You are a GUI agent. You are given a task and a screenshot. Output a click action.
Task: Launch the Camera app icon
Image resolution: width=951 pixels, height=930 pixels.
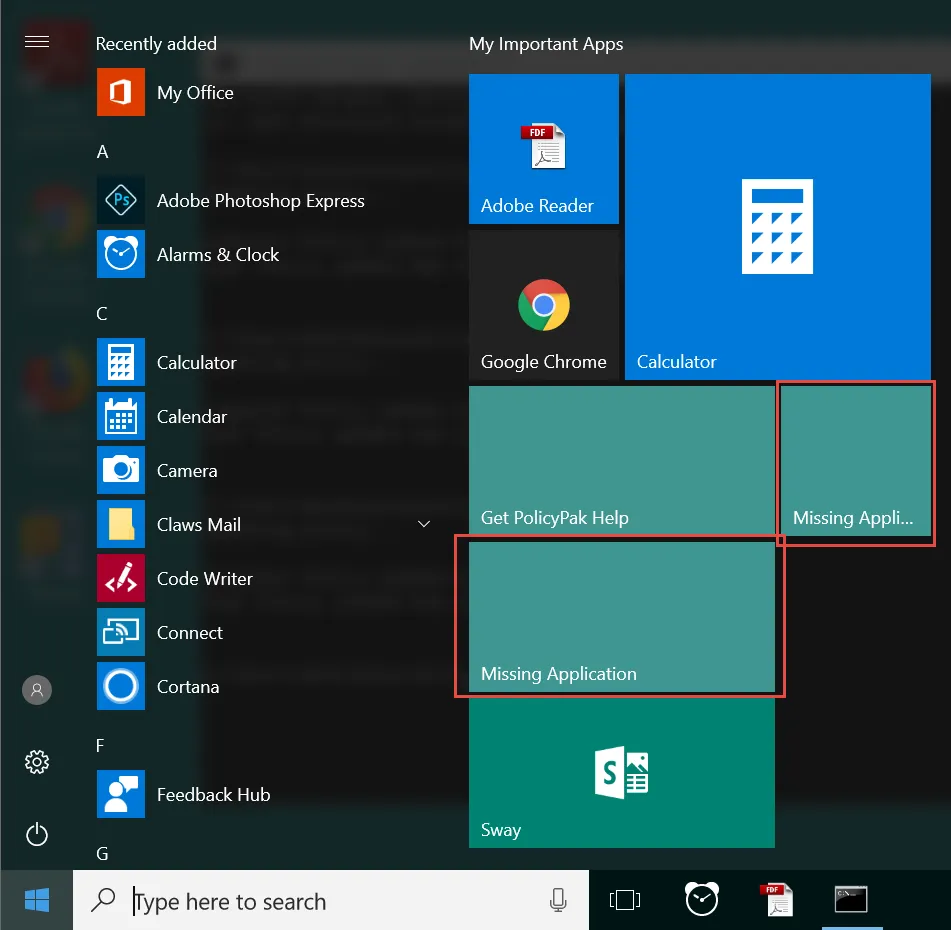pos(121,470)
